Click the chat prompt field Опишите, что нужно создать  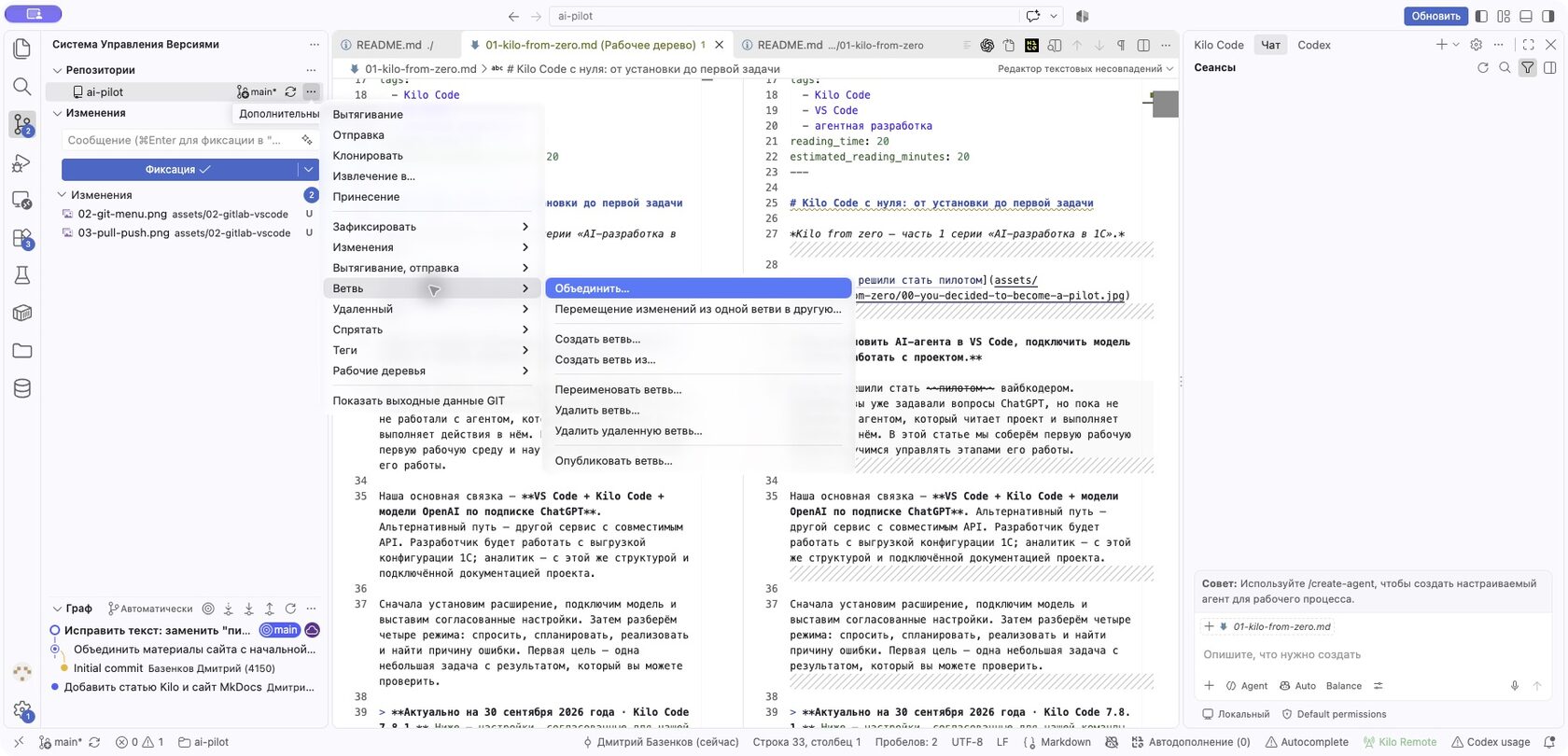pyautogui.click(x=1371, y=654)
